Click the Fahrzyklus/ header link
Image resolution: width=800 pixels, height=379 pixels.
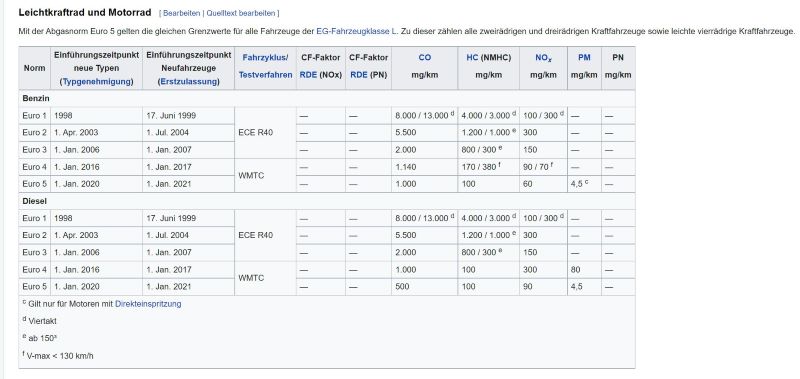click(265, 58)
